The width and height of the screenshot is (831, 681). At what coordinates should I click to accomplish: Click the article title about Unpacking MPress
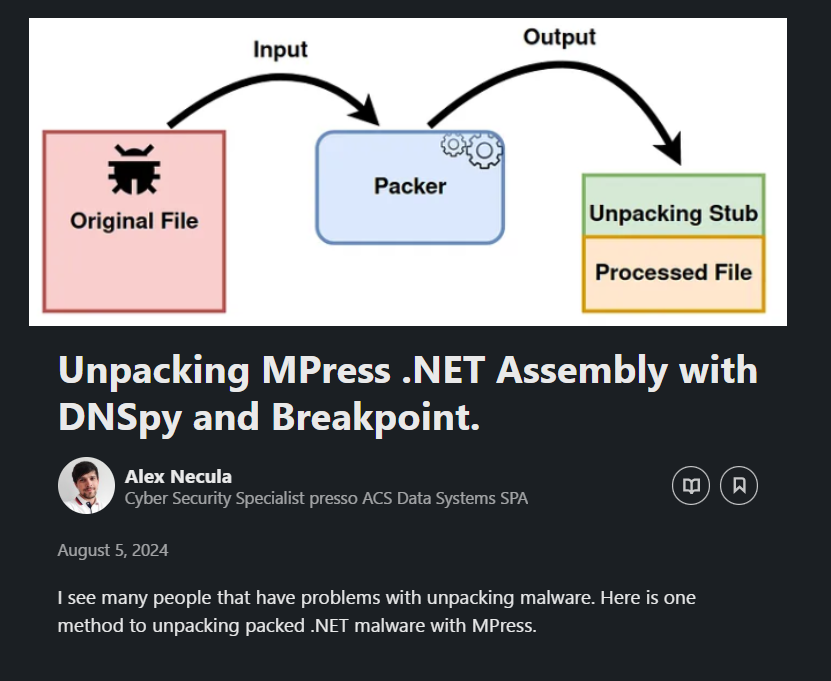click(408, 393)
